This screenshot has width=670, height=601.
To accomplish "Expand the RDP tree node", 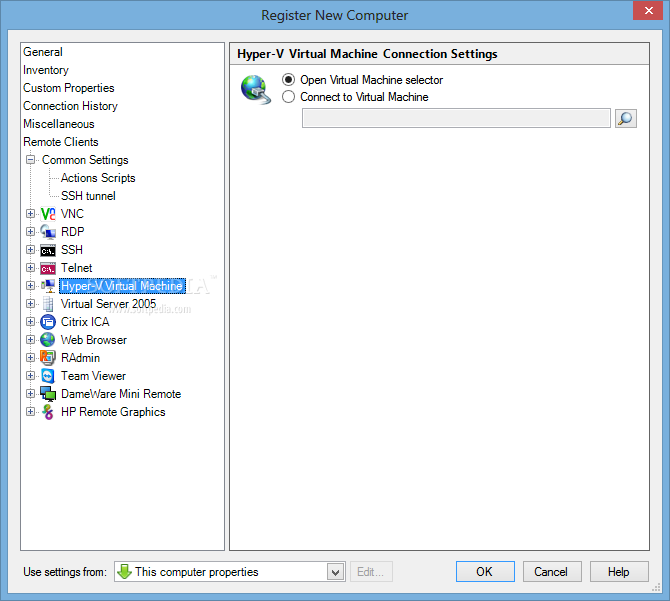I will pyautogui.click(x=30, y=232).
